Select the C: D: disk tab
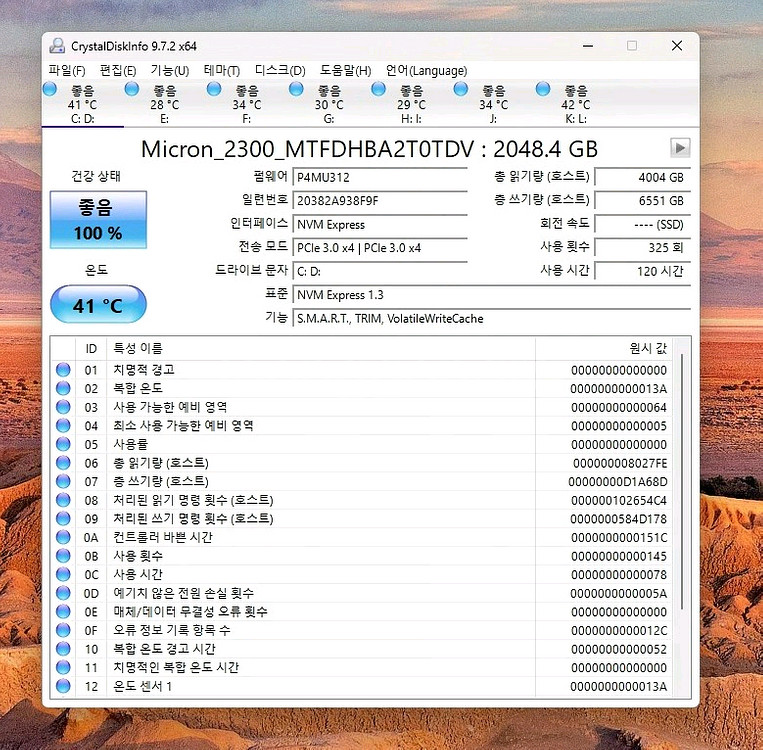 (83, 104)
